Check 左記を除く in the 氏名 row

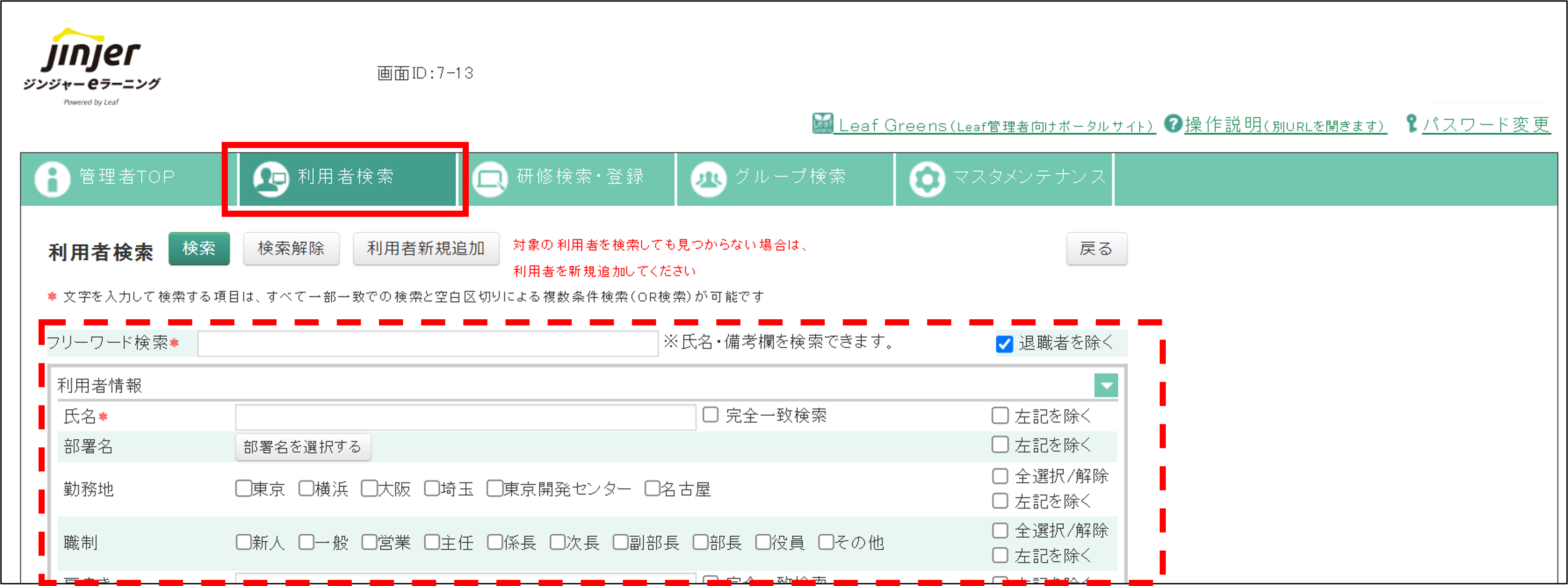(x=999, y=416)
